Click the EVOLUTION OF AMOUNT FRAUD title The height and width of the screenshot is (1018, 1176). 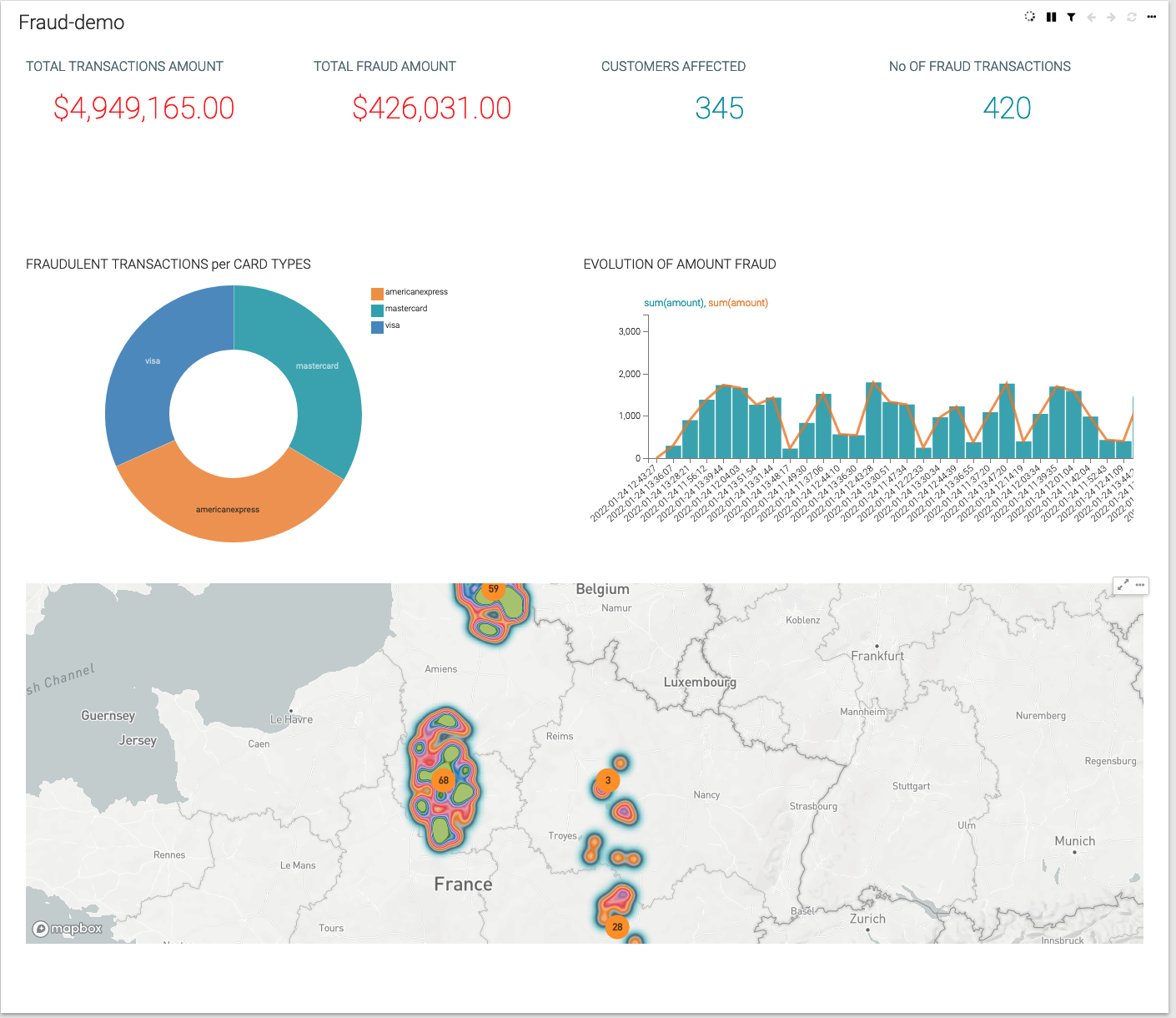click(680, 265)
